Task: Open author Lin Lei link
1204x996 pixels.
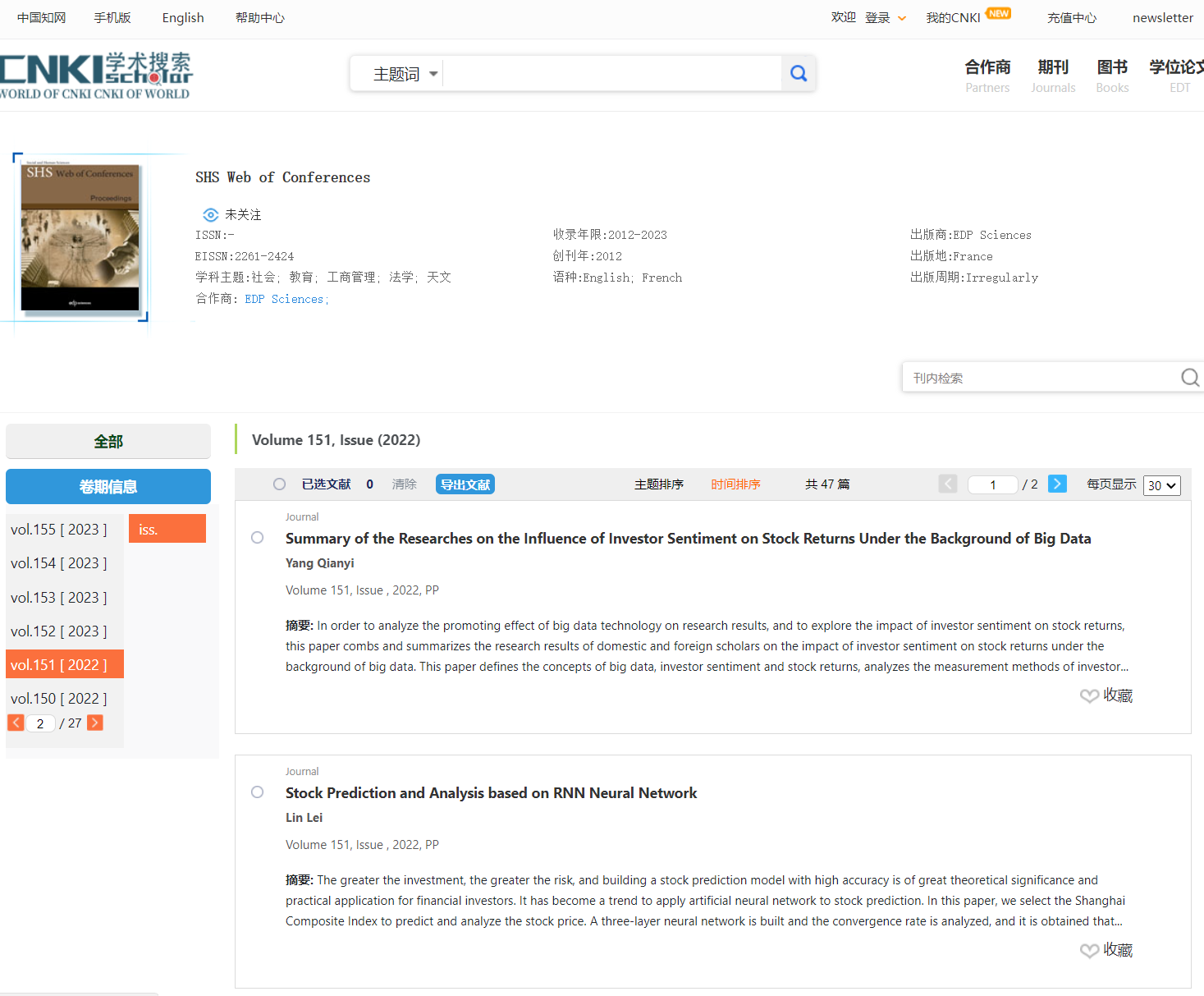Action: [x=304, y=818]
